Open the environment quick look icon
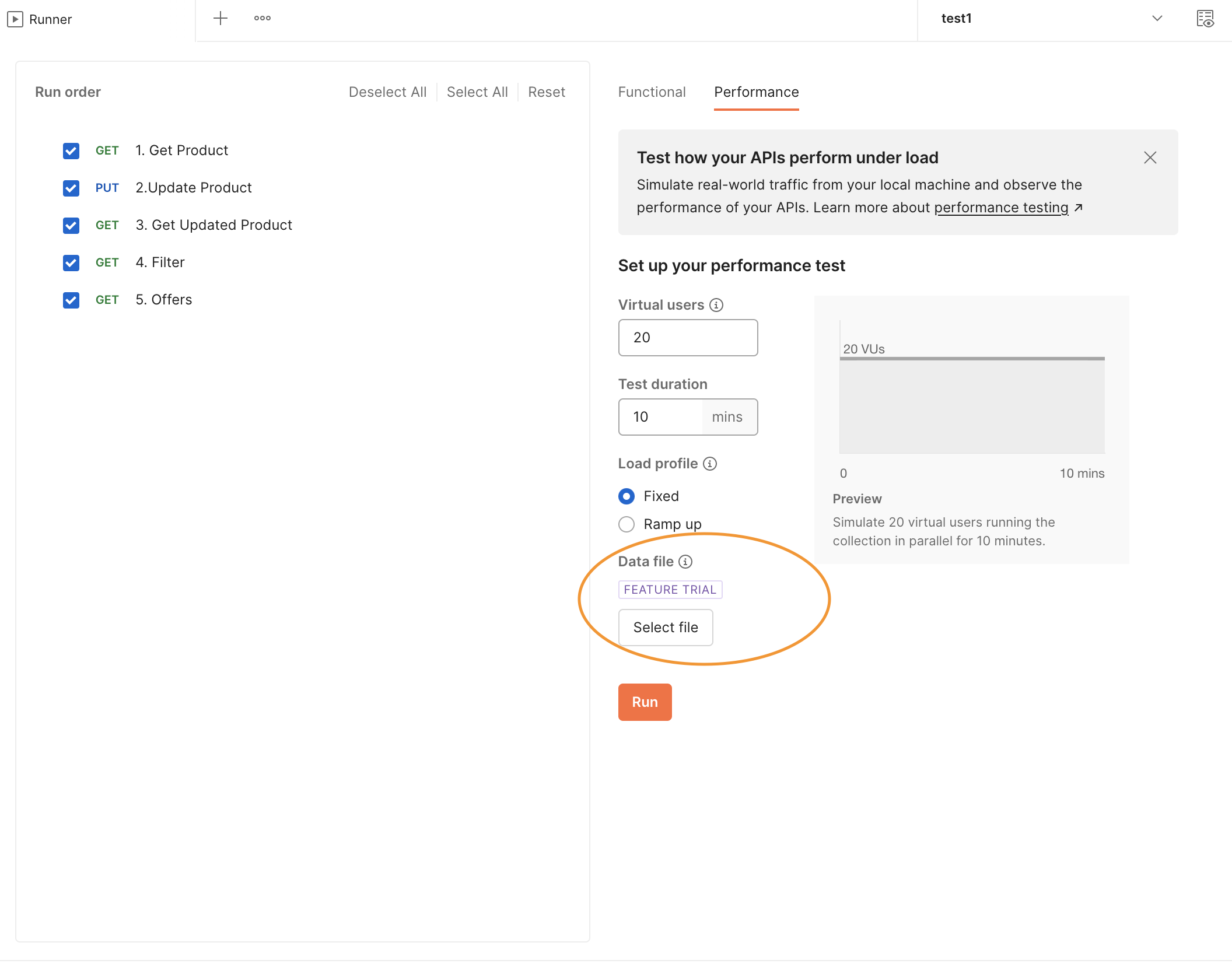The width and height of the screenshot is (1232, 967). pos(1205,19)
